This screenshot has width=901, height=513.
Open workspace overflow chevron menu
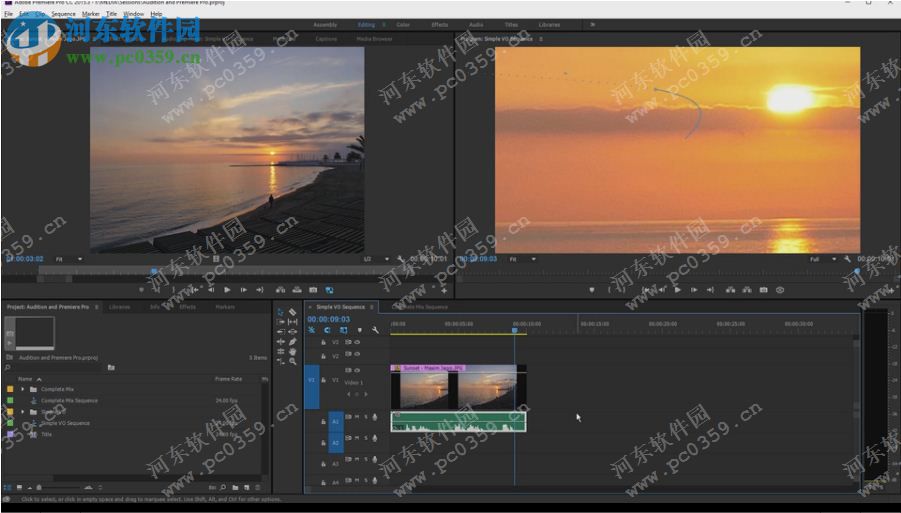tap(592, 25)
